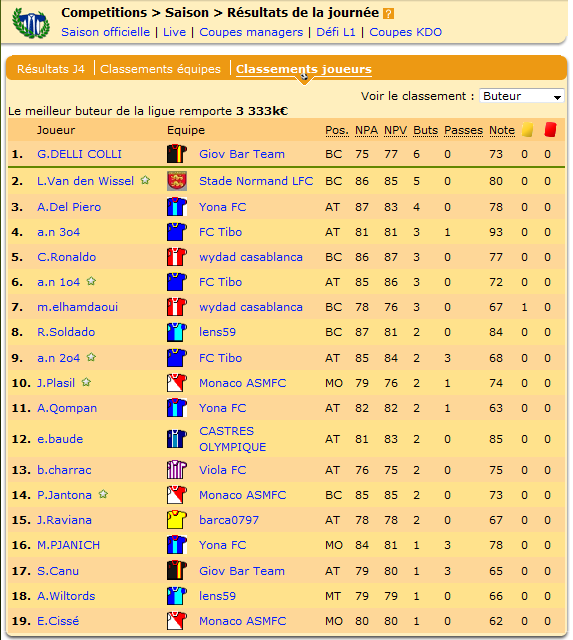Click Monaco ASMFC jersey in P.Jantona row
Screen dimensions: 573x640
pyautogui.click(x=177, y=495)
